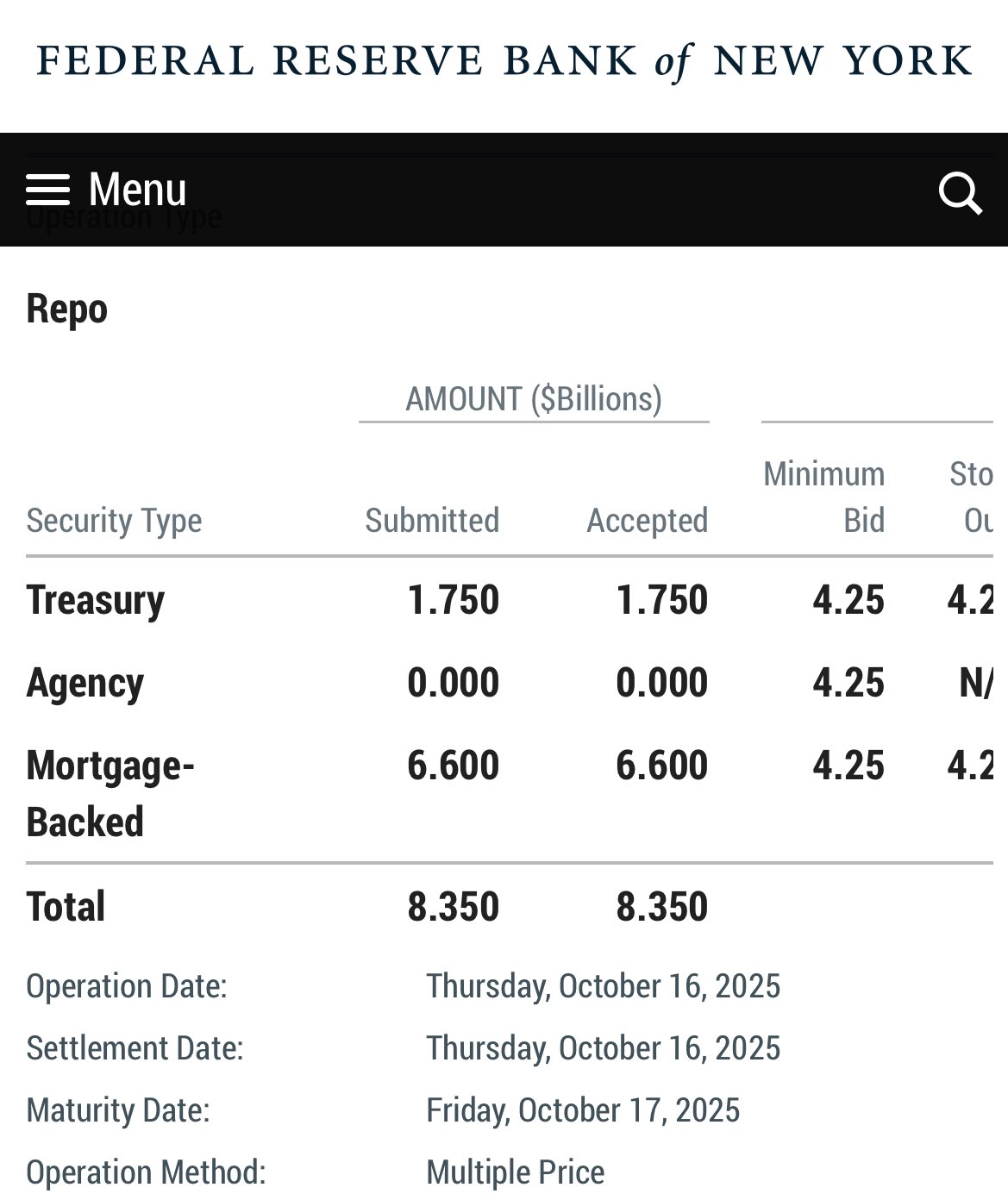Click the Submitted column header
Screen dimensions: 1008x1200
[432, 520]
